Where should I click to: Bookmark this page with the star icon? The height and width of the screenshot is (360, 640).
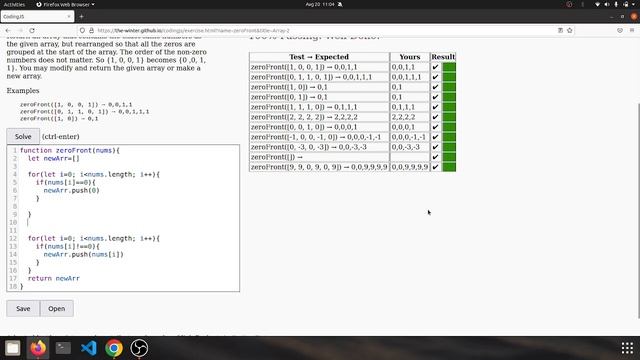[x=569, y=31]
